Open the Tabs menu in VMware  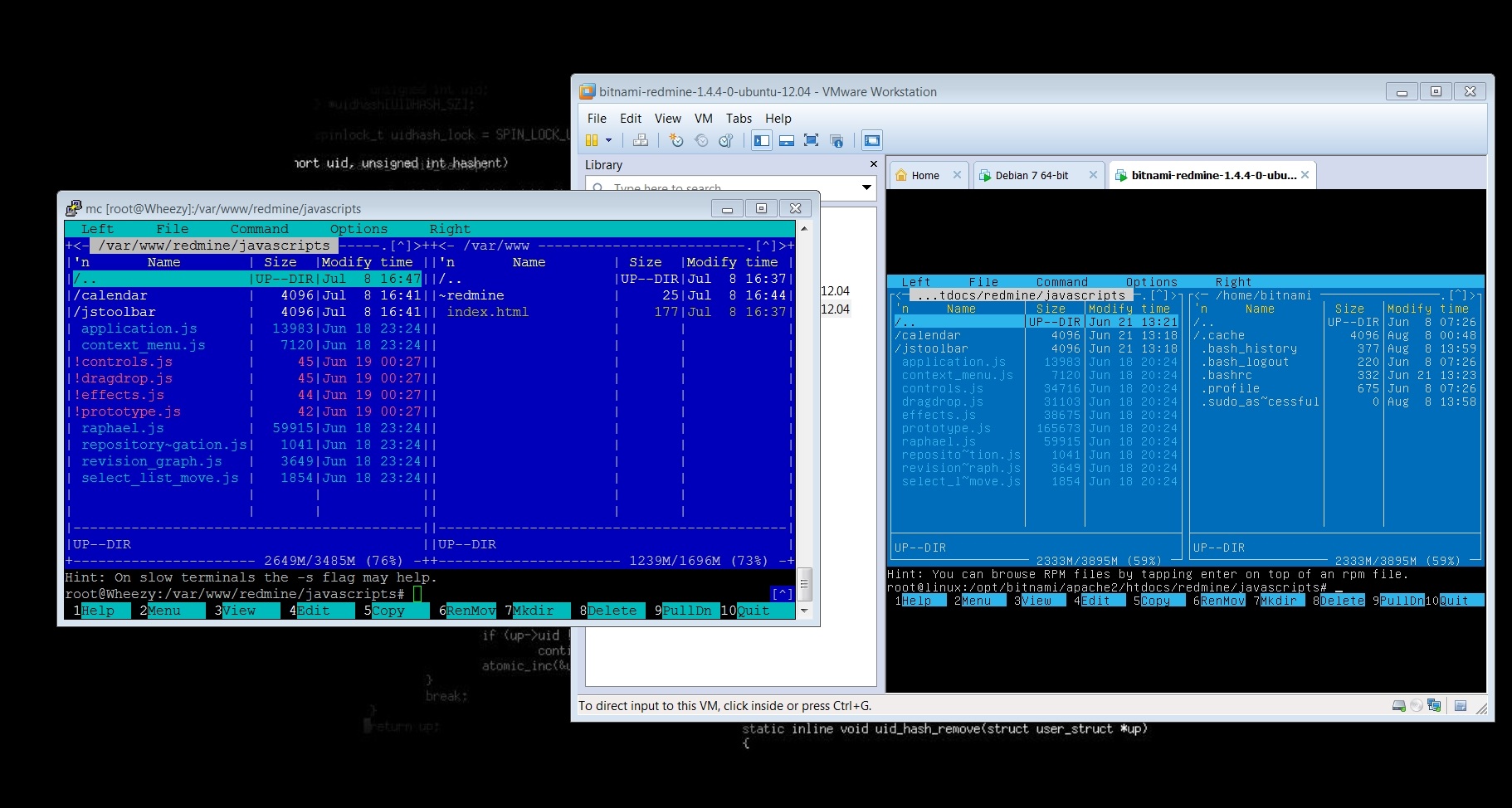click(x=739, y=118)
